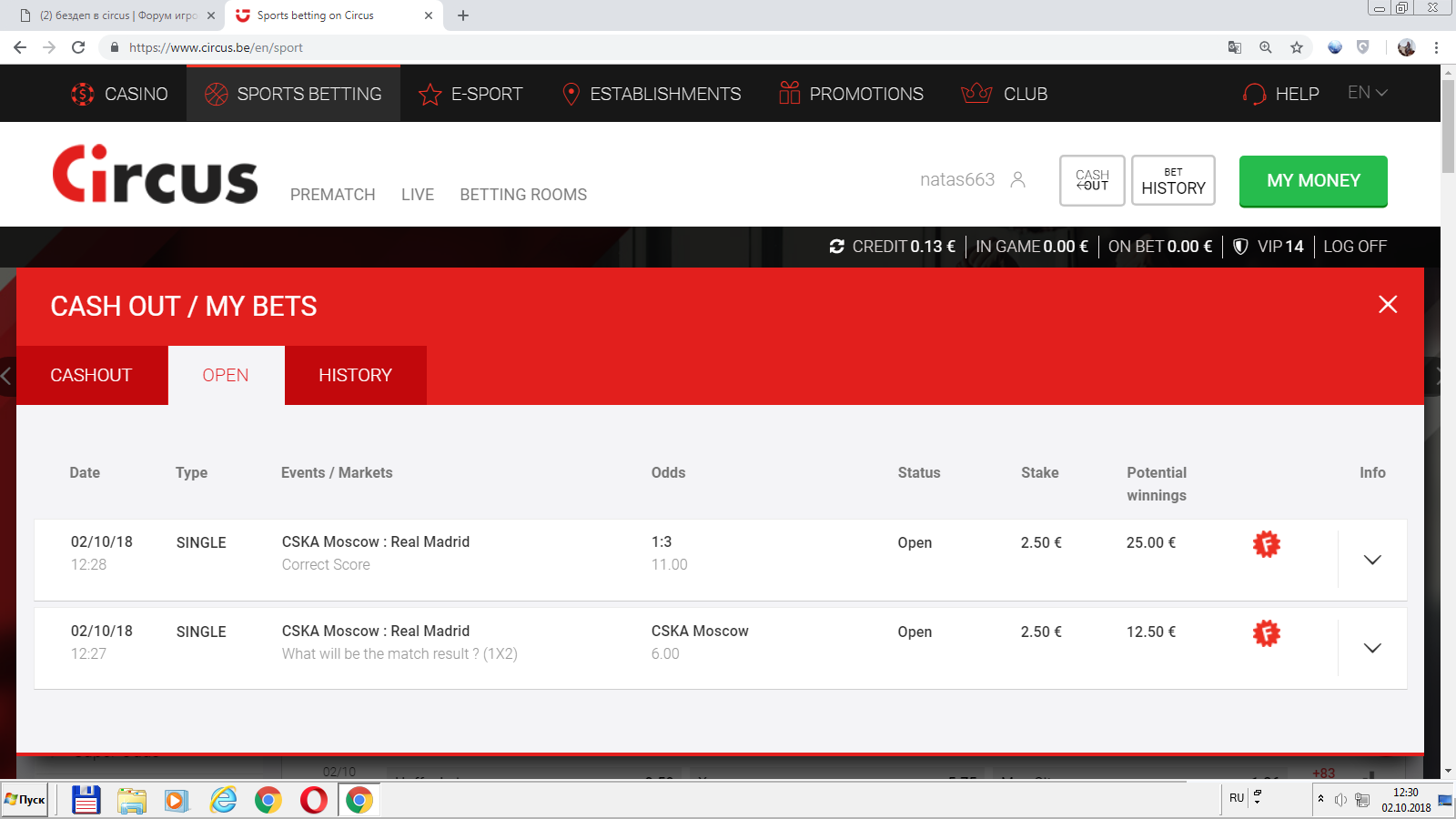This screenshot has width=1456, height=819.
Task: Click the potential winnings 25.00 € value
Action: (1151, 542)
